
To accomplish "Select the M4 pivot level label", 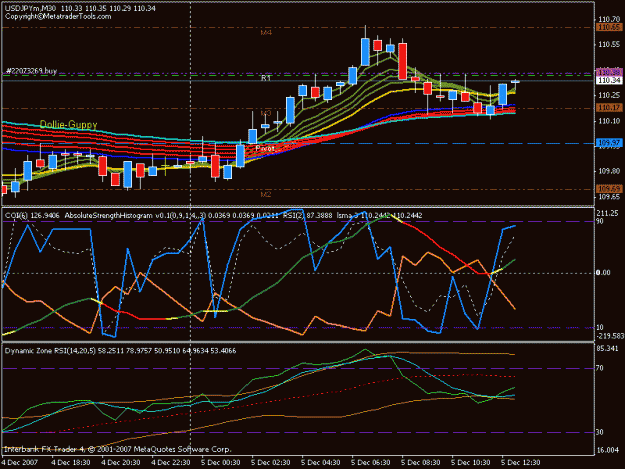I will pyautogui.click(x=266, y=33).
